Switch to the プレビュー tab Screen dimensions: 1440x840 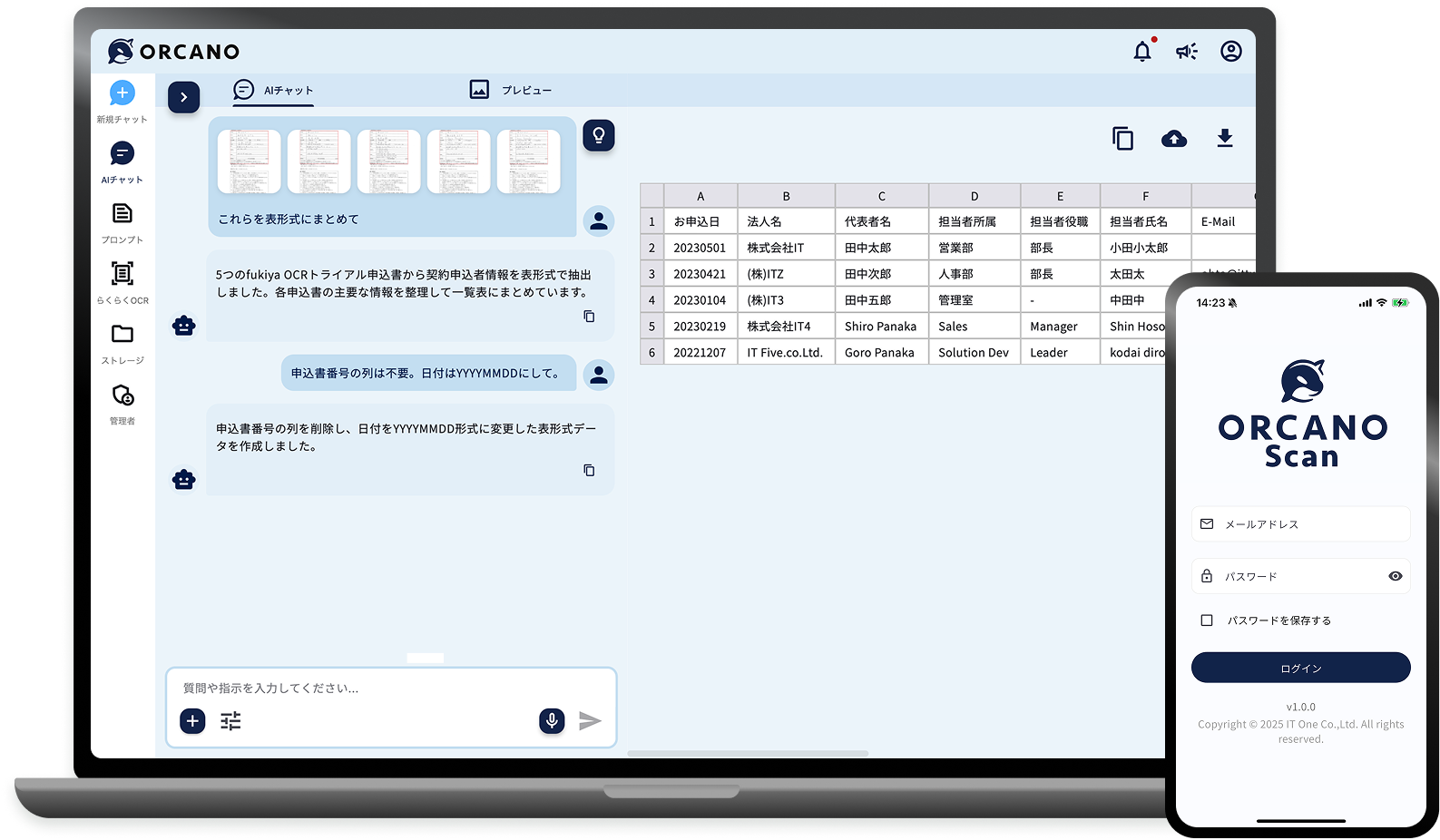click(x=511, y=90)
